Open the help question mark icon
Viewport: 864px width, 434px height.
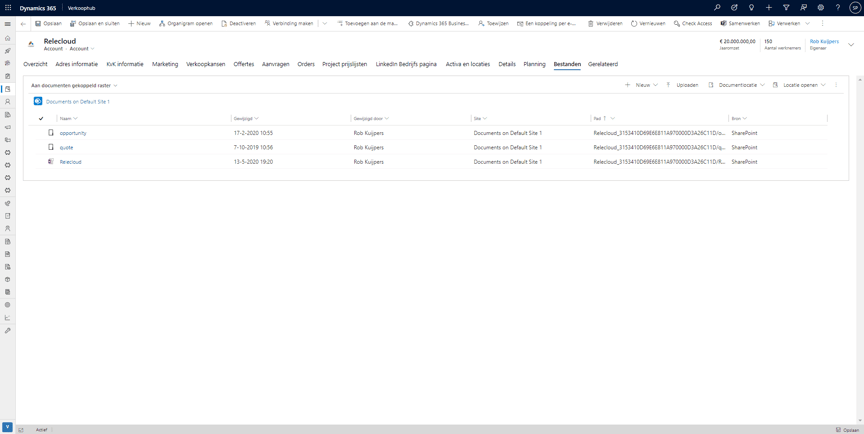coord(838,8)
